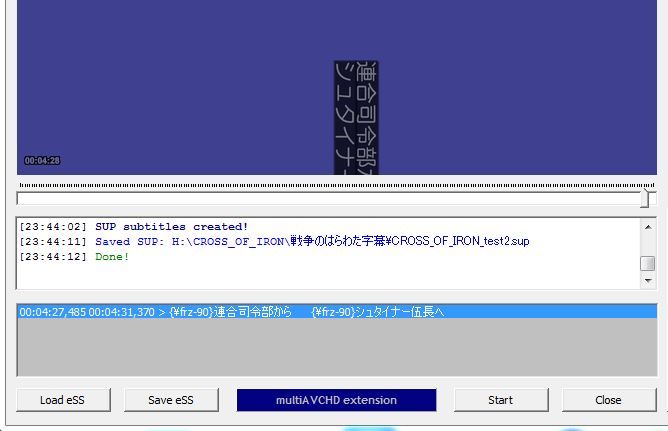Select the subtitle row starting 00:04:27,485

pos(337,312)
